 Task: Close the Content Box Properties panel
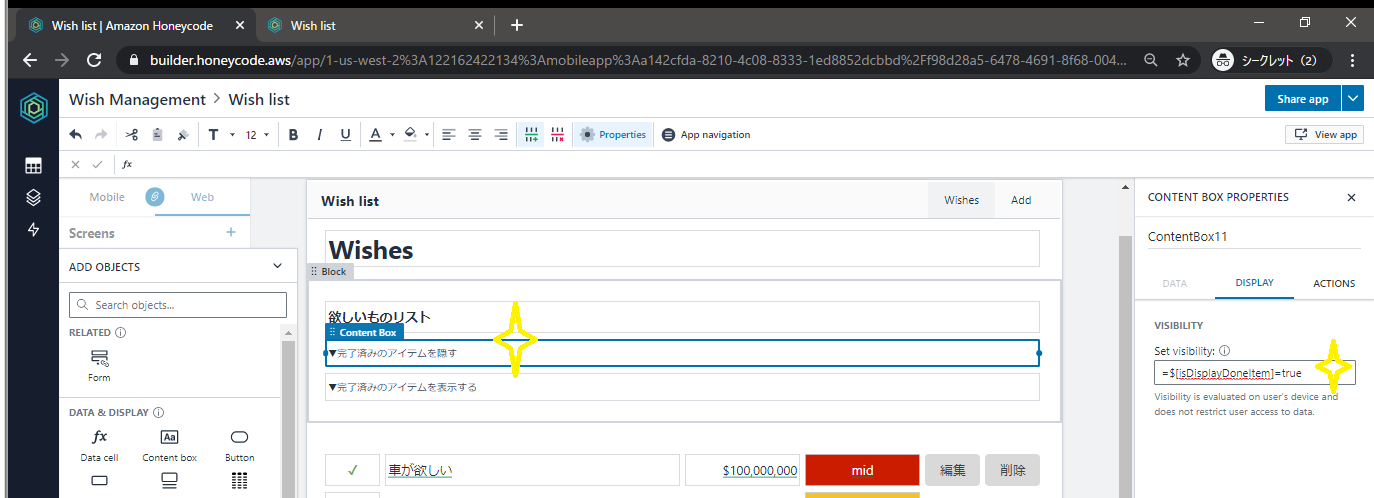tap(1351, 198)
